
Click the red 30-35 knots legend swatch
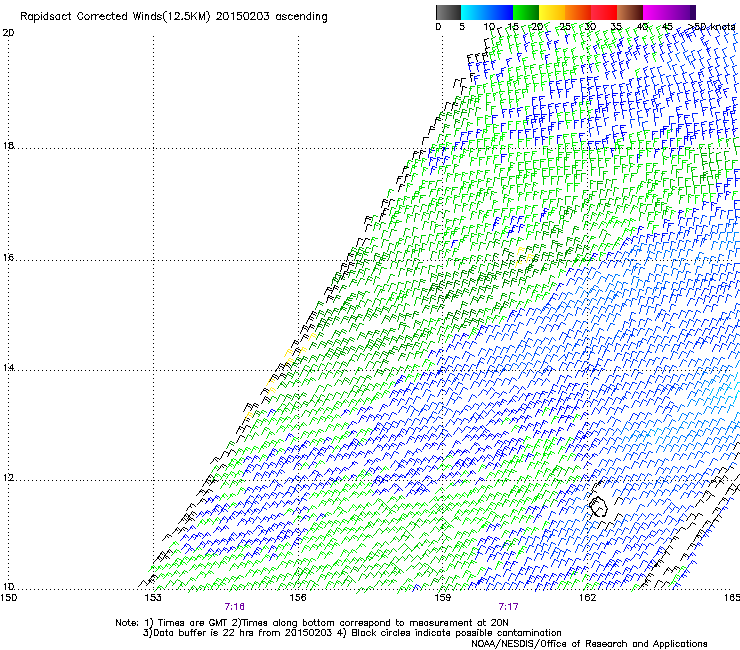604,12
